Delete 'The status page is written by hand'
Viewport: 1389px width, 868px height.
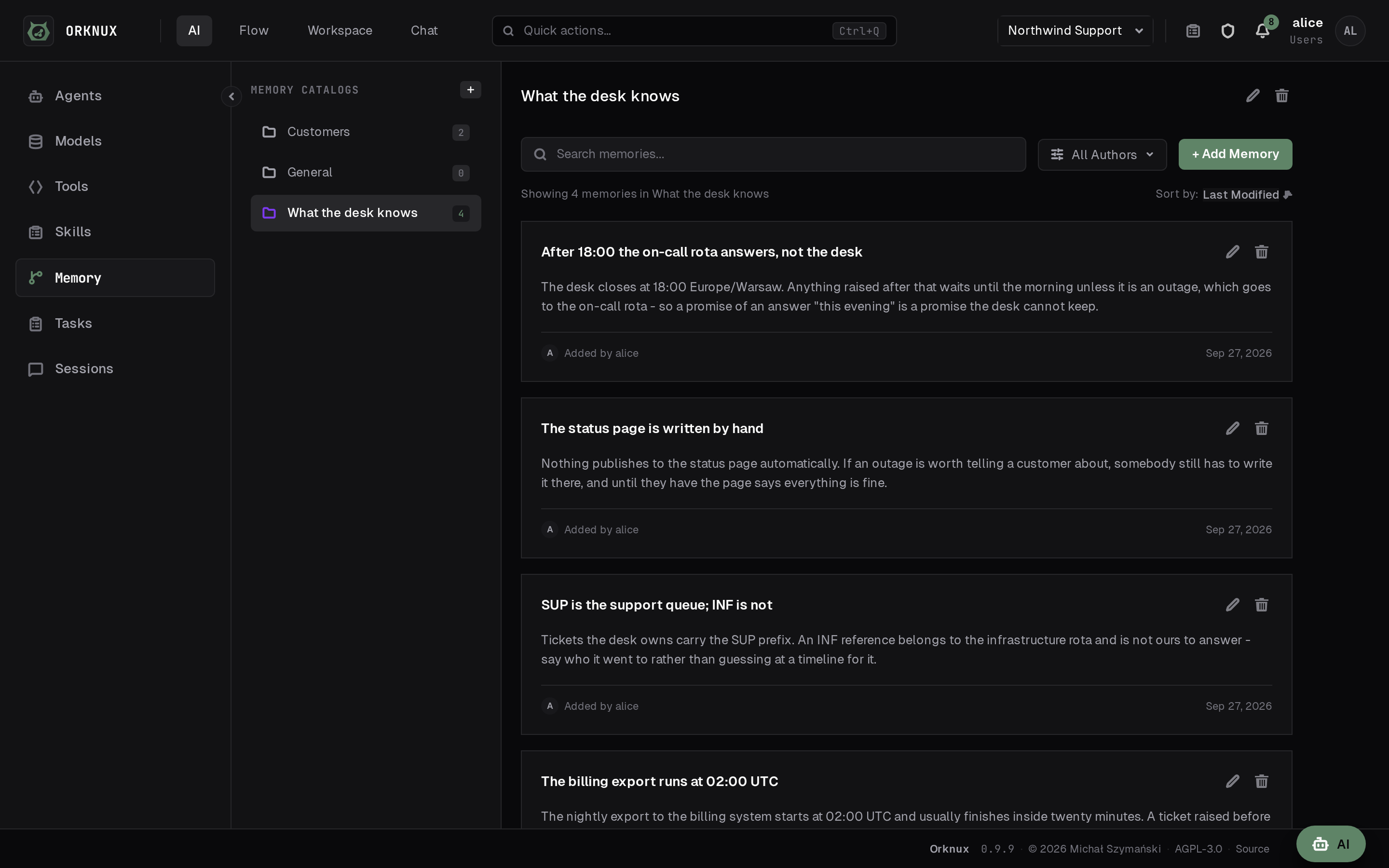(x=1261, y=428)
